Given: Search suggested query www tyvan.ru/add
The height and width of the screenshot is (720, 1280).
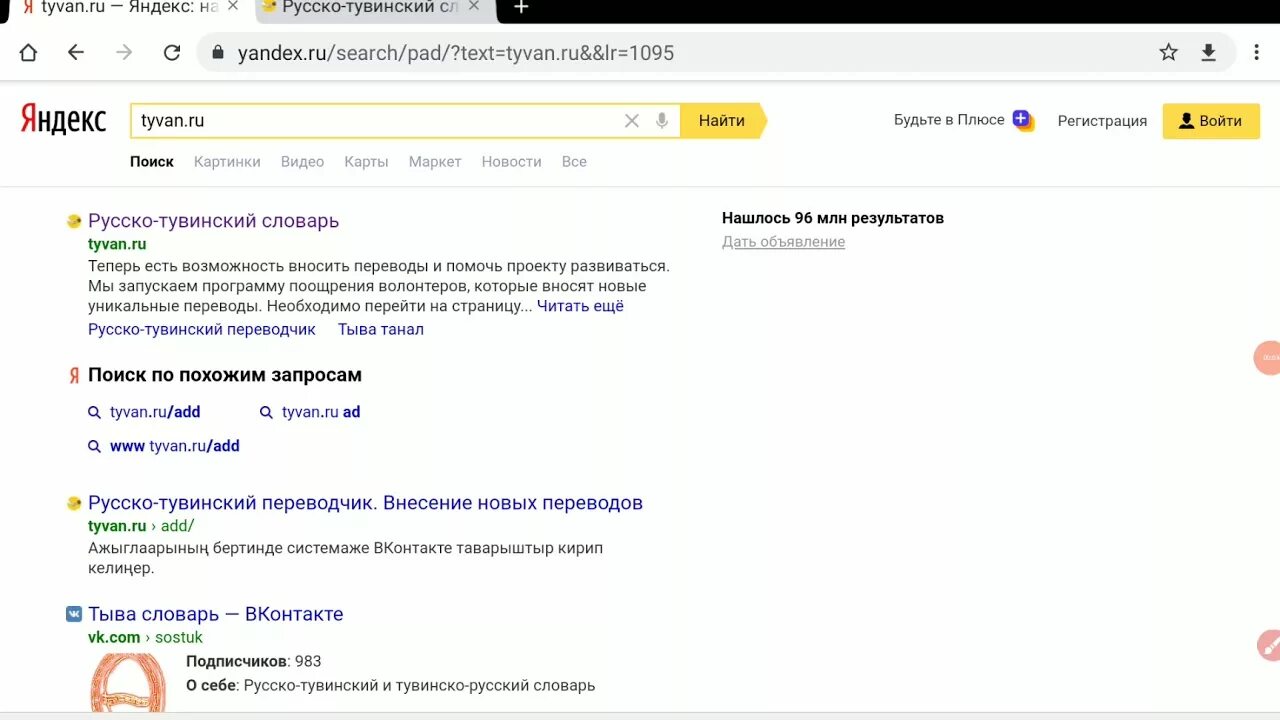Looking at the screenshot, I should (x=175, y=446).
